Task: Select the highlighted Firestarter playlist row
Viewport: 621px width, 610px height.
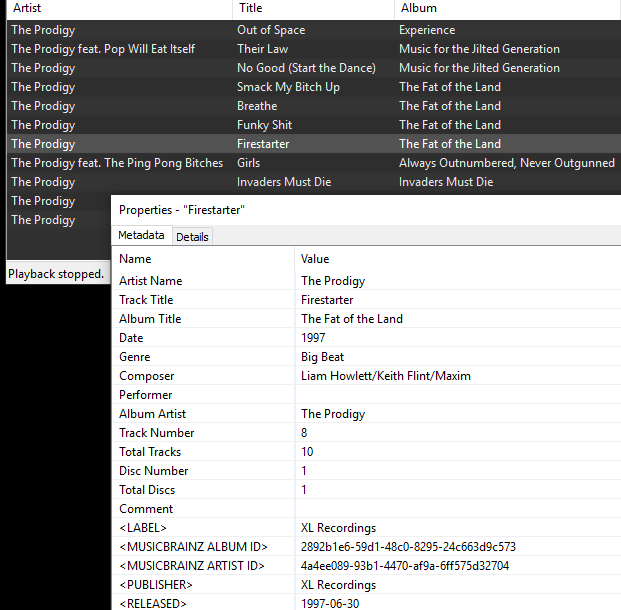Action: click(314, 144)
